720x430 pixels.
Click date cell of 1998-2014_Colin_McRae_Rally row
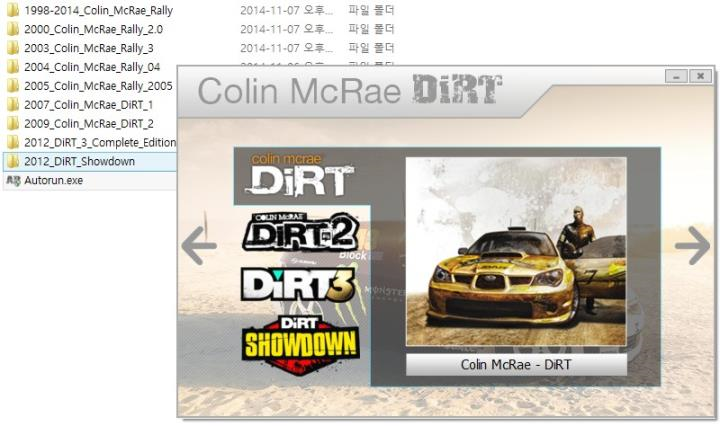pyautogui.click(x=287, y=10)
